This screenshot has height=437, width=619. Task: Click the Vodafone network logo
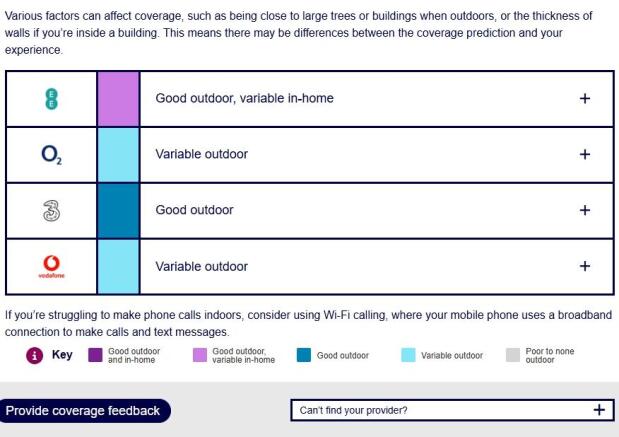[x=51, y=267]
